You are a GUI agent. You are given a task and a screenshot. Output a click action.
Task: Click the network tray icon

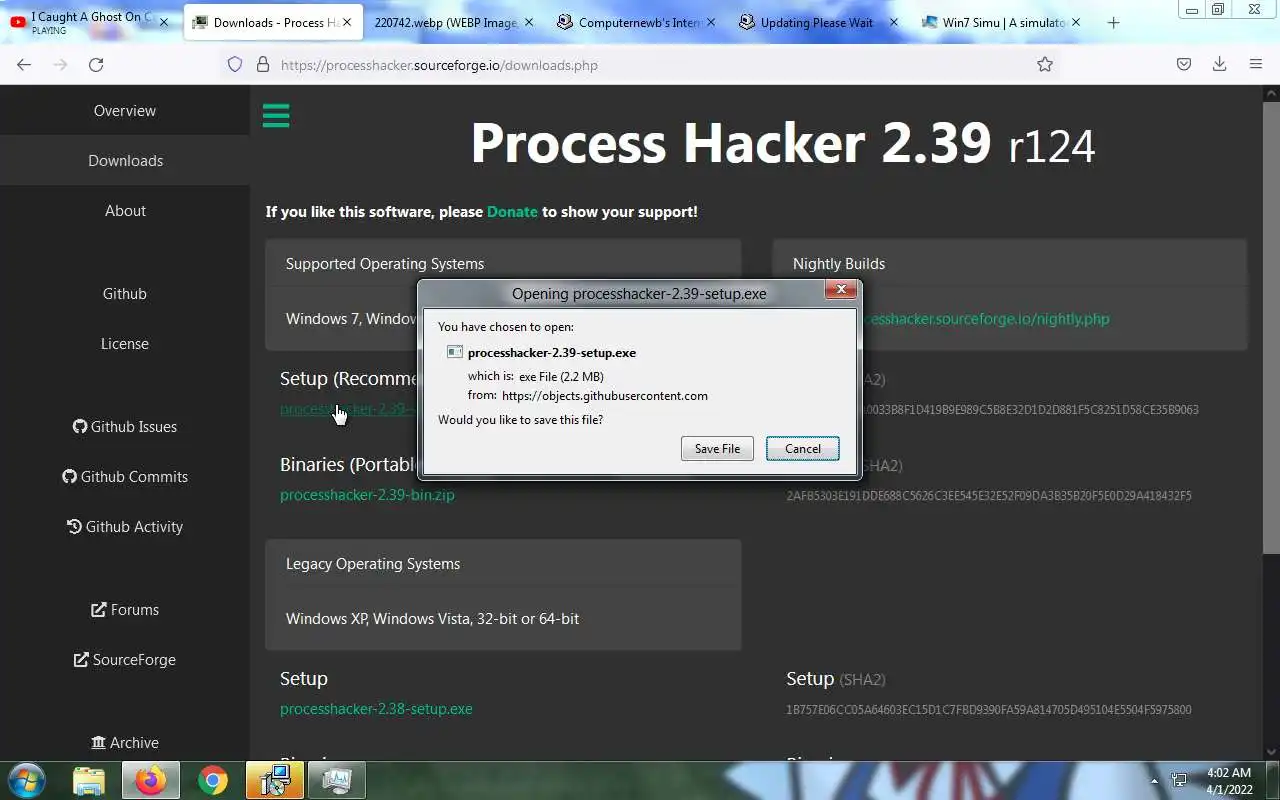[x=1179, y=781]
